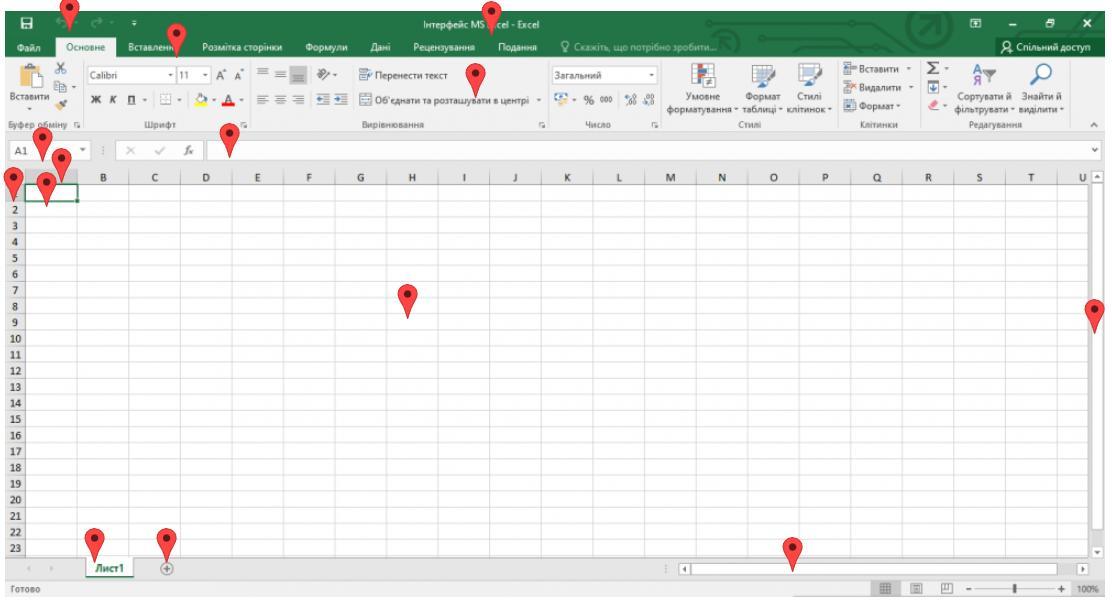Switch to the Подання tab
The width and height of the screenshot is (1112, 601).
(x=517, y=47)
